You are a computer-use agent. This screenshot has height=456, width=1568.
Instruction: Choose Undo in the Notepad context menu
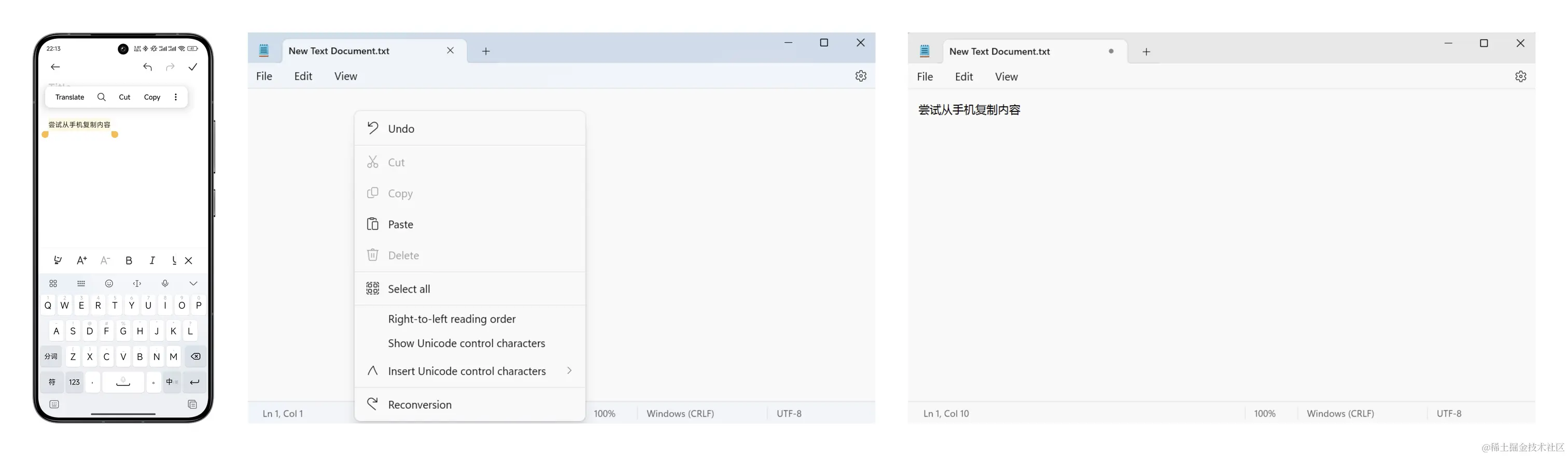pyautogui.click(x=470, y=129)
